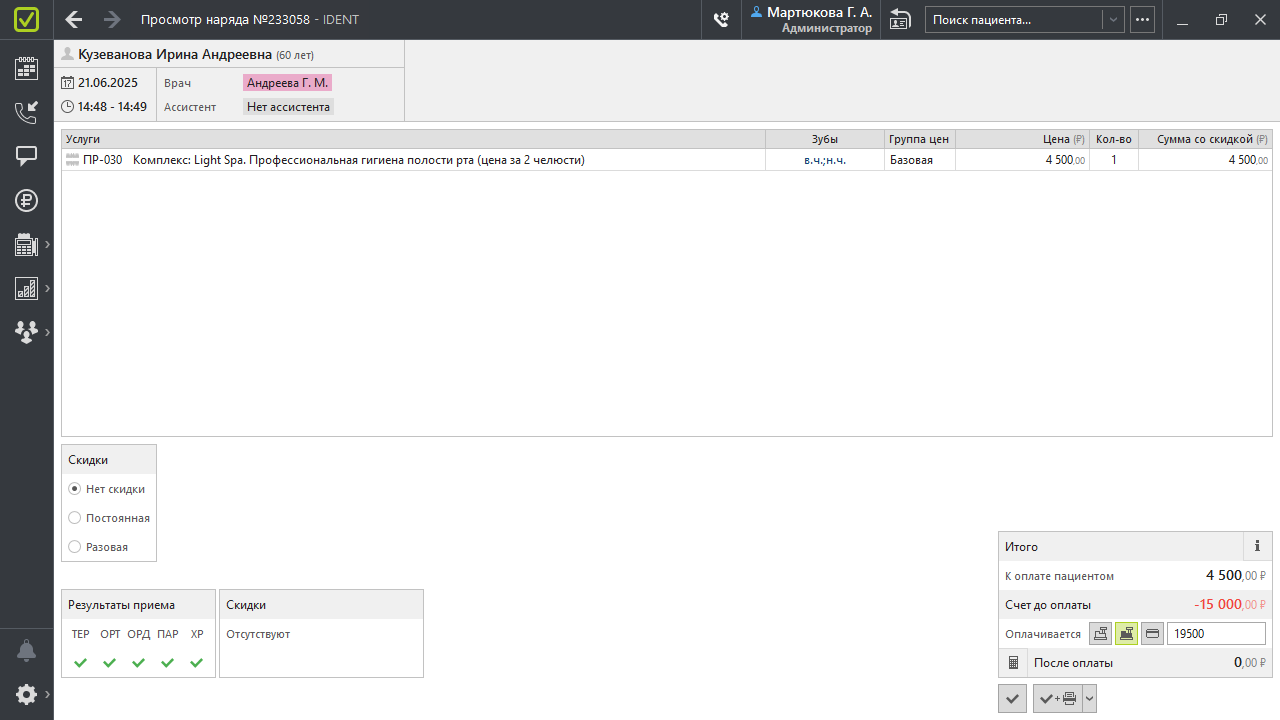Confirm and print with checkmark-printer button
This screenshot has width=1280, height=720.
pos(1058,698)
